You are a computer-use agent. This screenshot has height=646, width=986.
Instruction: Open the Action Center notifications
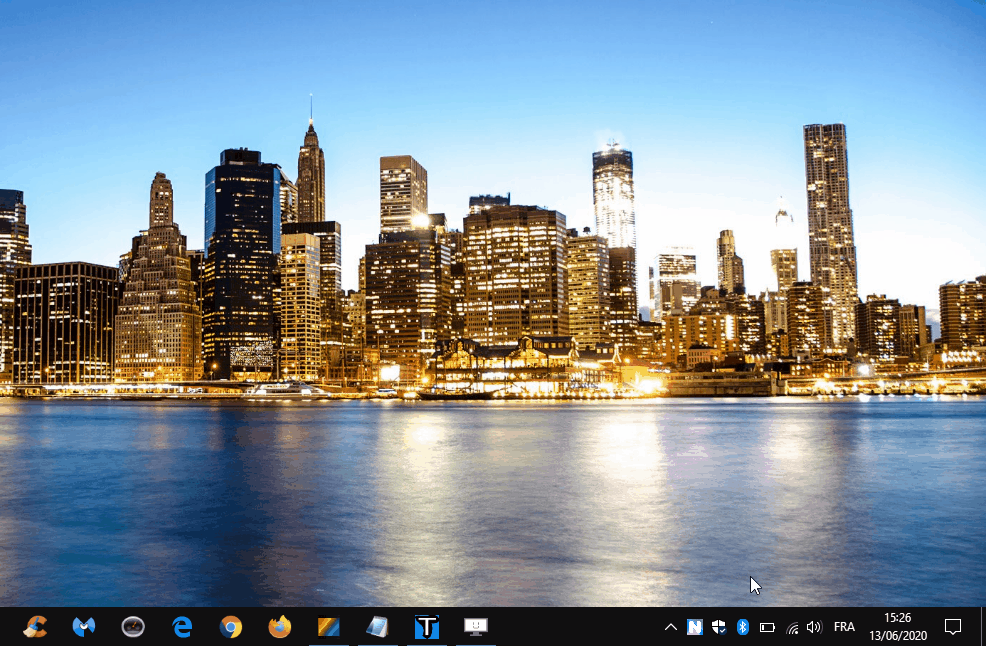953,627
